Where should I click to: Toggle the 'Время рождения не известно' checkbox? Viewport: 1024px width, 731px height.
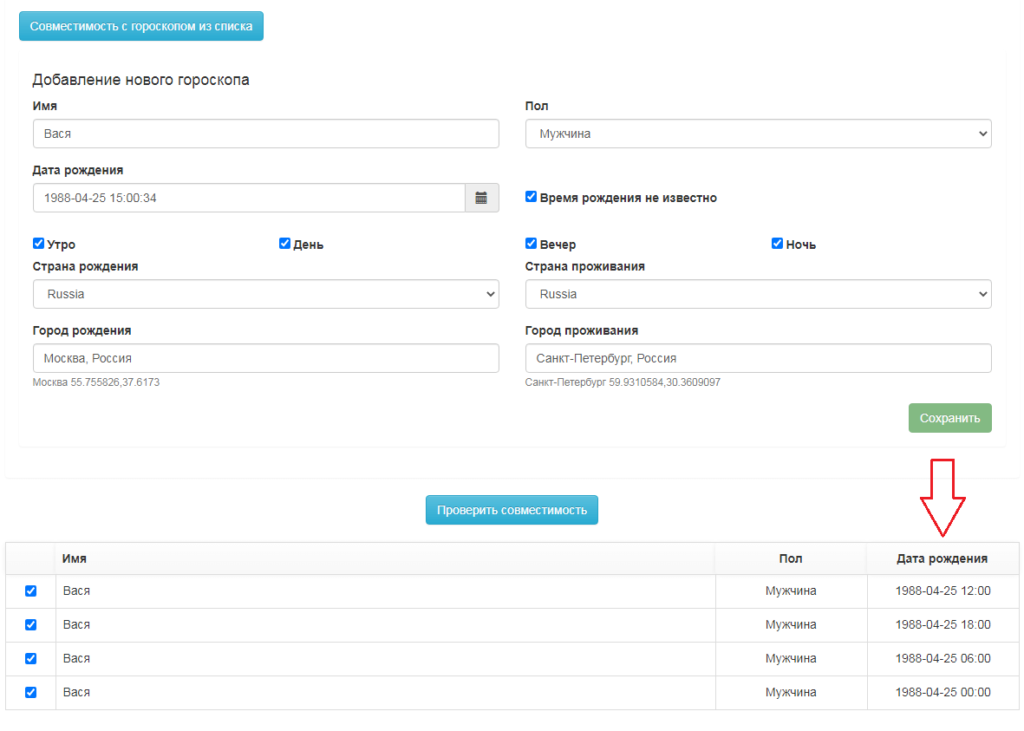tap(531, 197)
